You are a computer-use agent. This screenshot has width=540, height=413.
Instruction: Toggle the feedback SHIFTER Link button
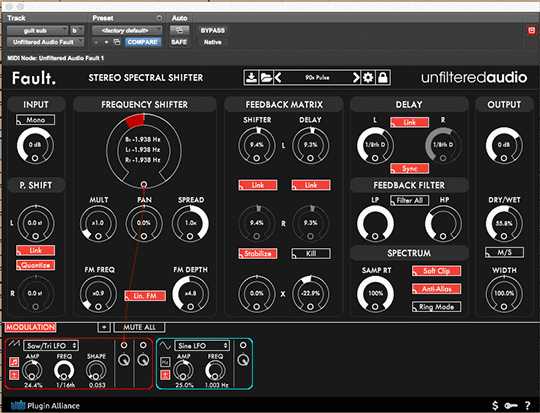tap(258, 185)
